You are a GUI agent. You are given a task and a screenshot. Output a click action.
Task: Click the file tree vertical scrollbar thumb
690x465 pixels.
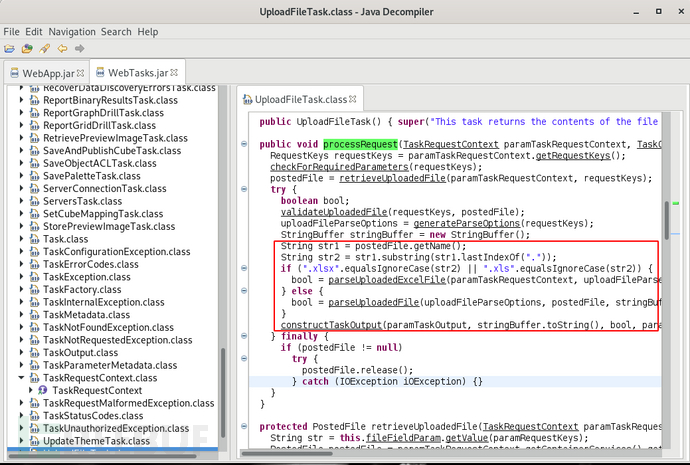[223, 393]
